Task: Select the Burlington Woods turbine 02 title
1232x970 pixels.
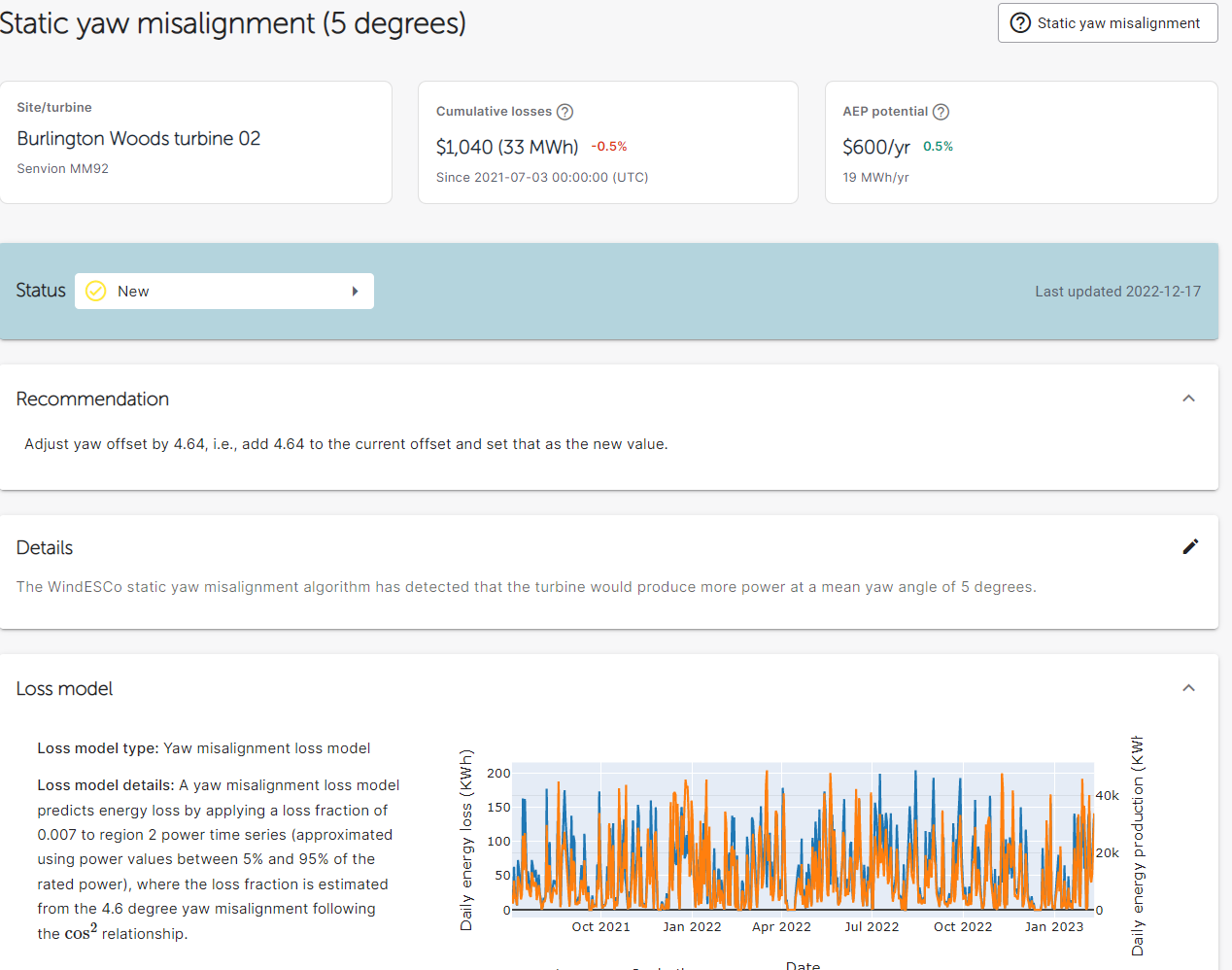Action: 139,138
